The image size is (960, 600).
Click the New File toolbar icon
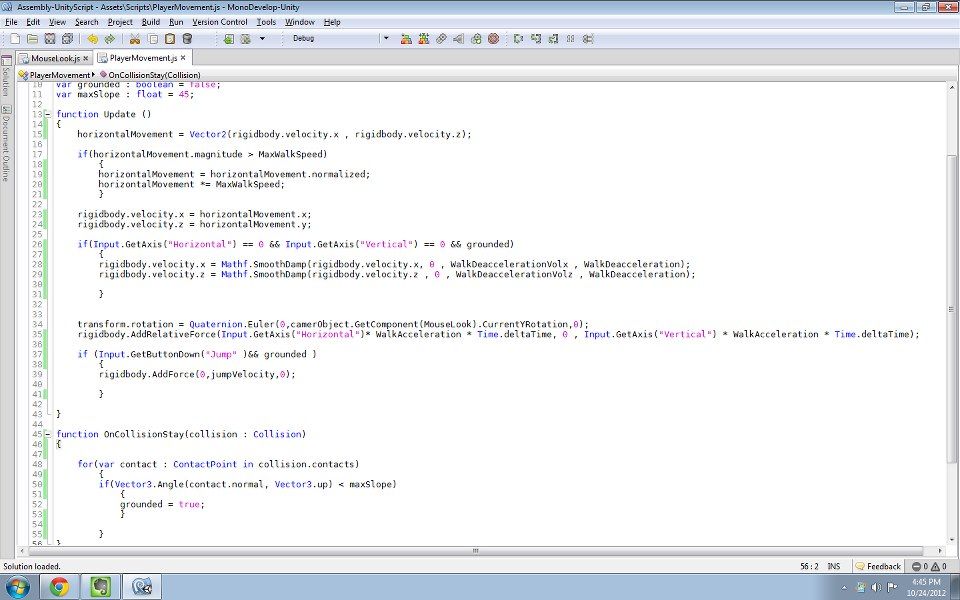(x=15, y=39)
